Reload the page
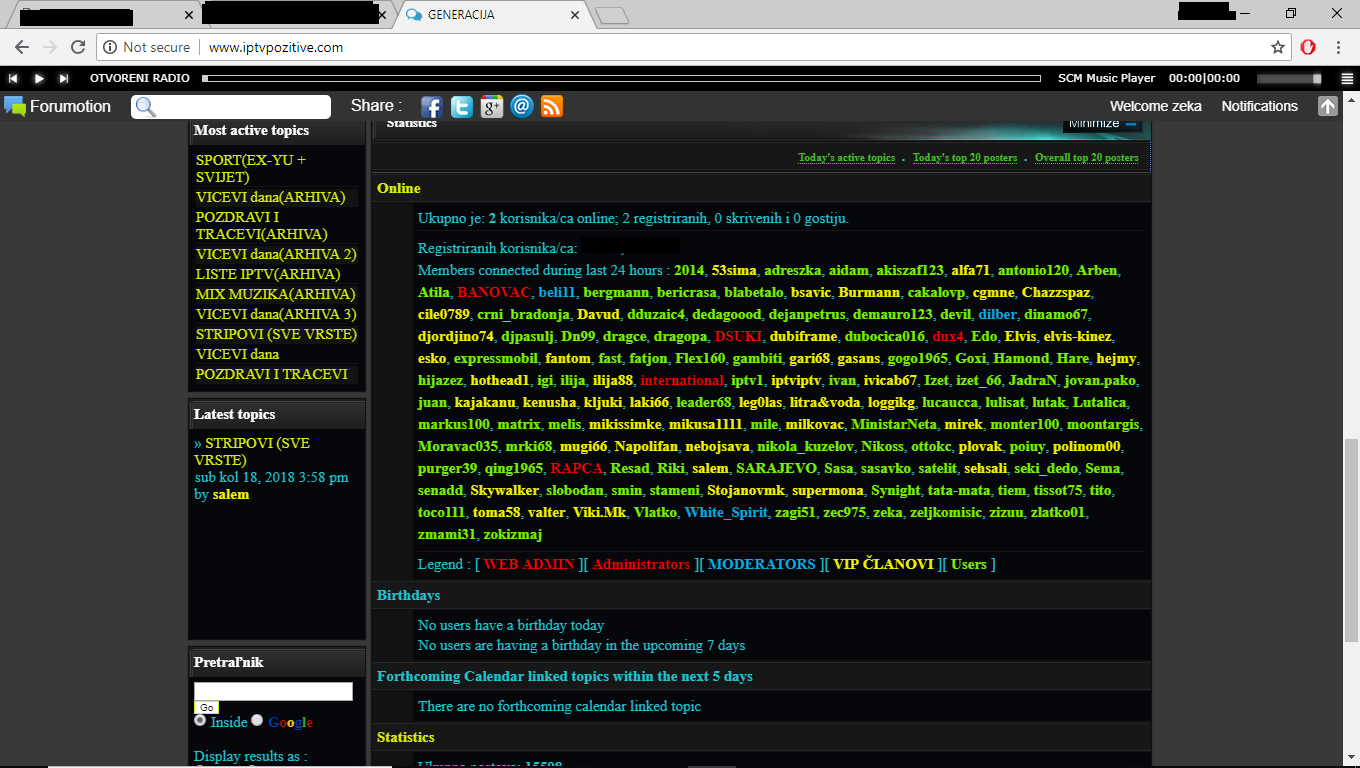Screen dimensions: 1360x768 pos(79,47)
